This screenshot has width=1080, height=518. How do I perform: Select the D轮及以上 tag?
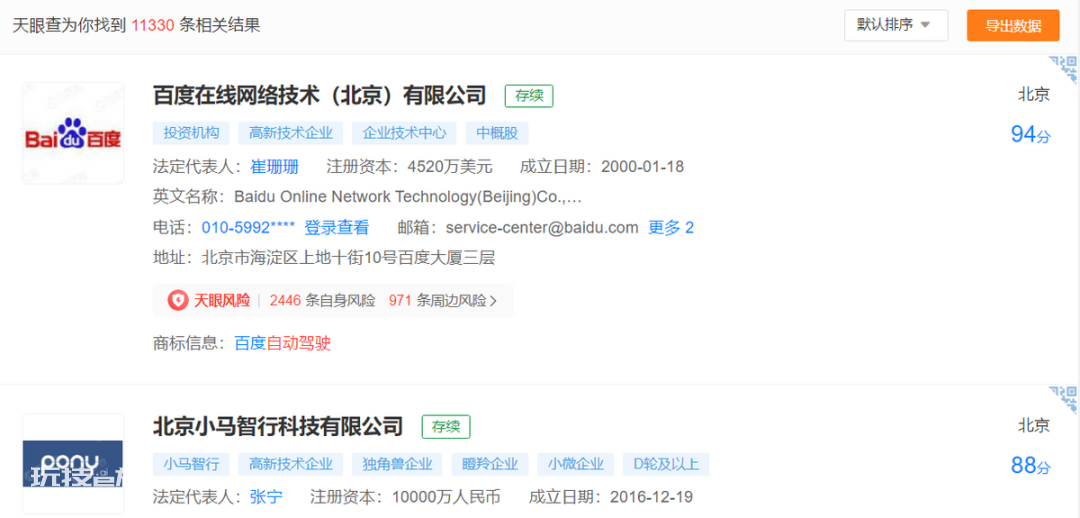[x=666, y=464]
